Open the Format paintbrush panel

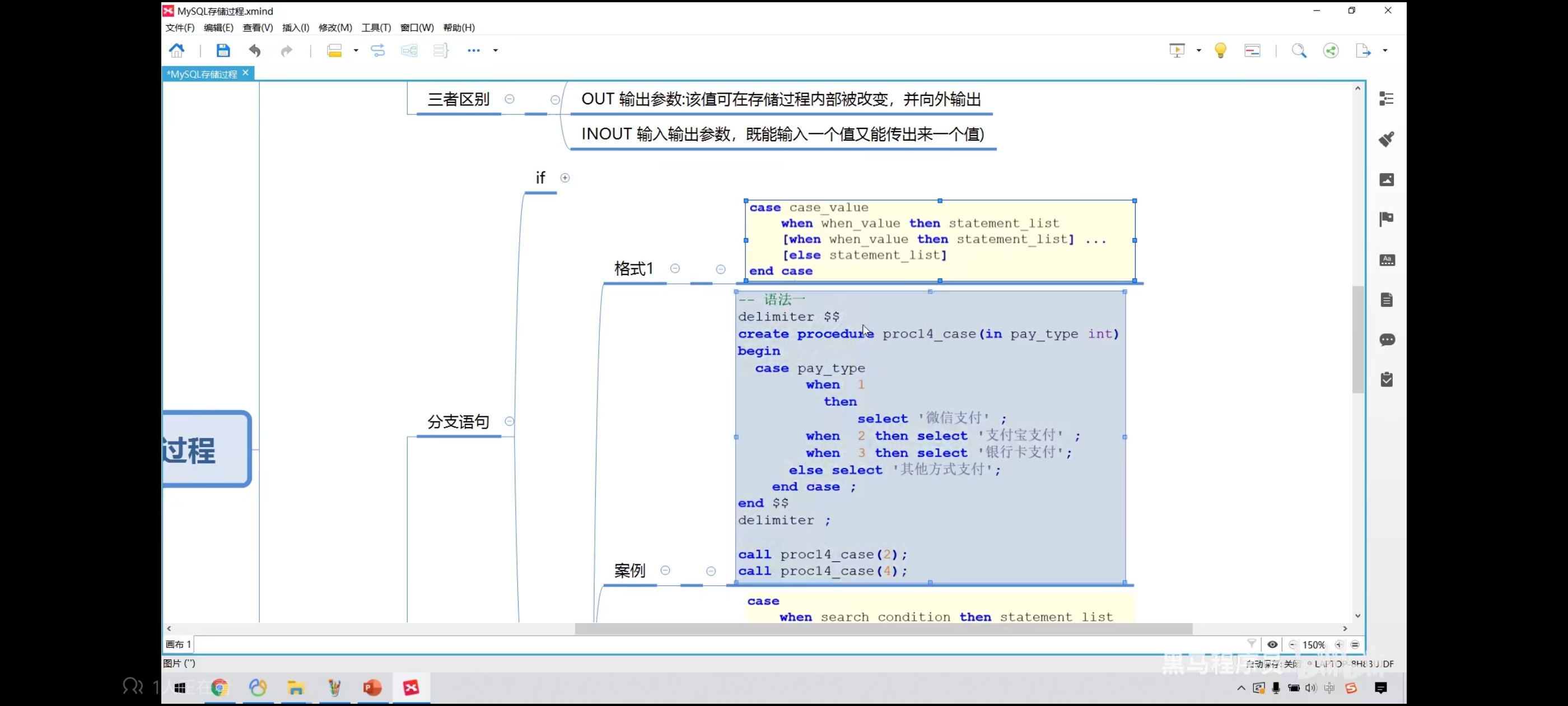click(1386, 140)
